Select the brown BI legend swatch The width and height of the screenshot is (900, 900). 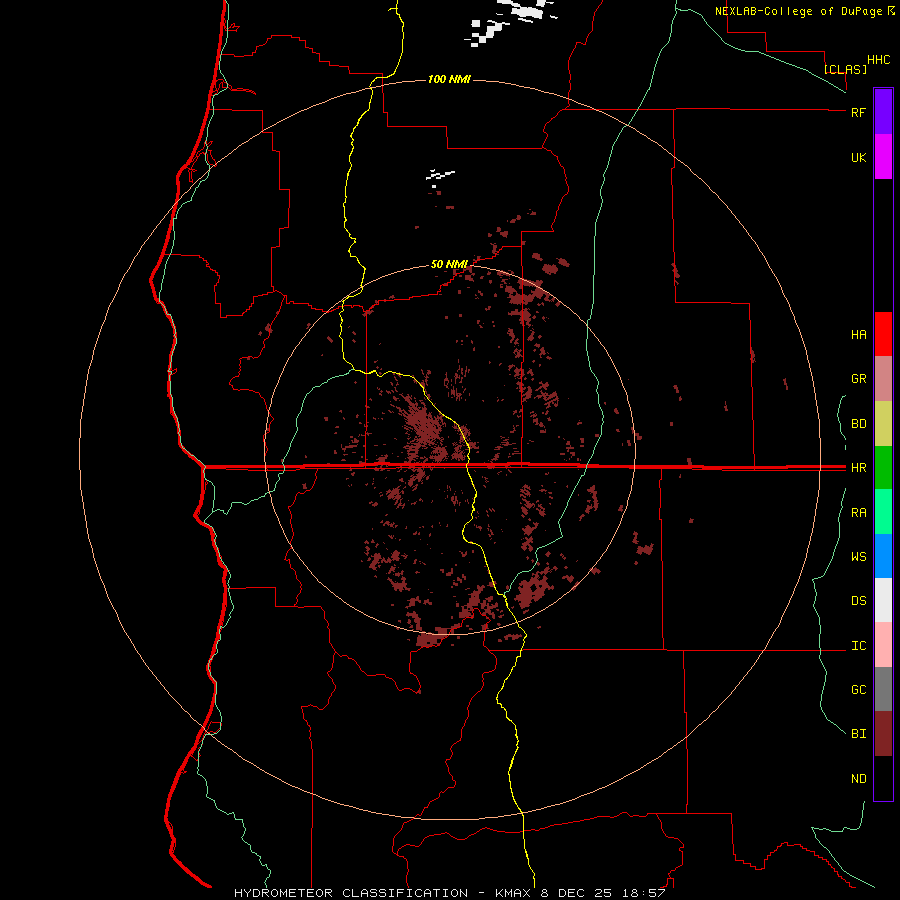click(883, 734)
